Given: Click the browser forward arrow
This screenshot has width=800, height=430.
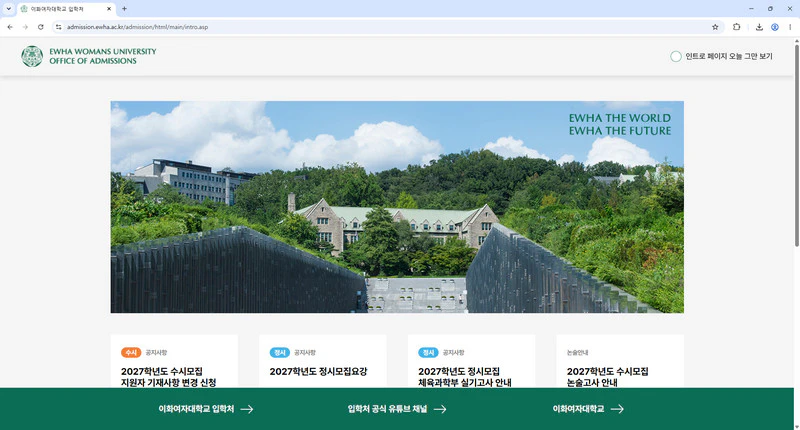Looking at the screenshot, I should click(x=25, y=27).
